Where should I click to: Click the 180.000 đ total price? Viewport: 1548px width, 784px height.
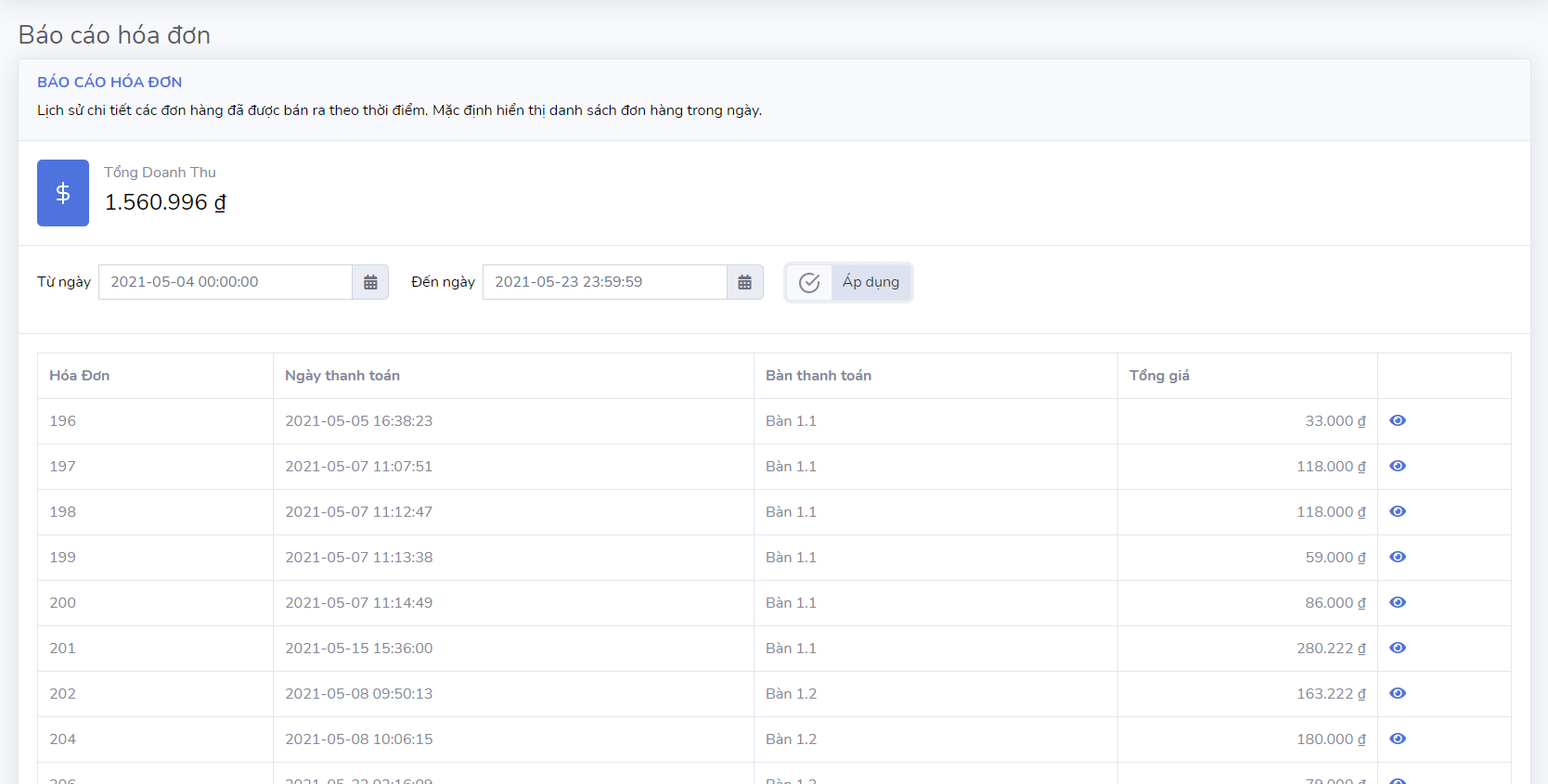(1331, 739)
